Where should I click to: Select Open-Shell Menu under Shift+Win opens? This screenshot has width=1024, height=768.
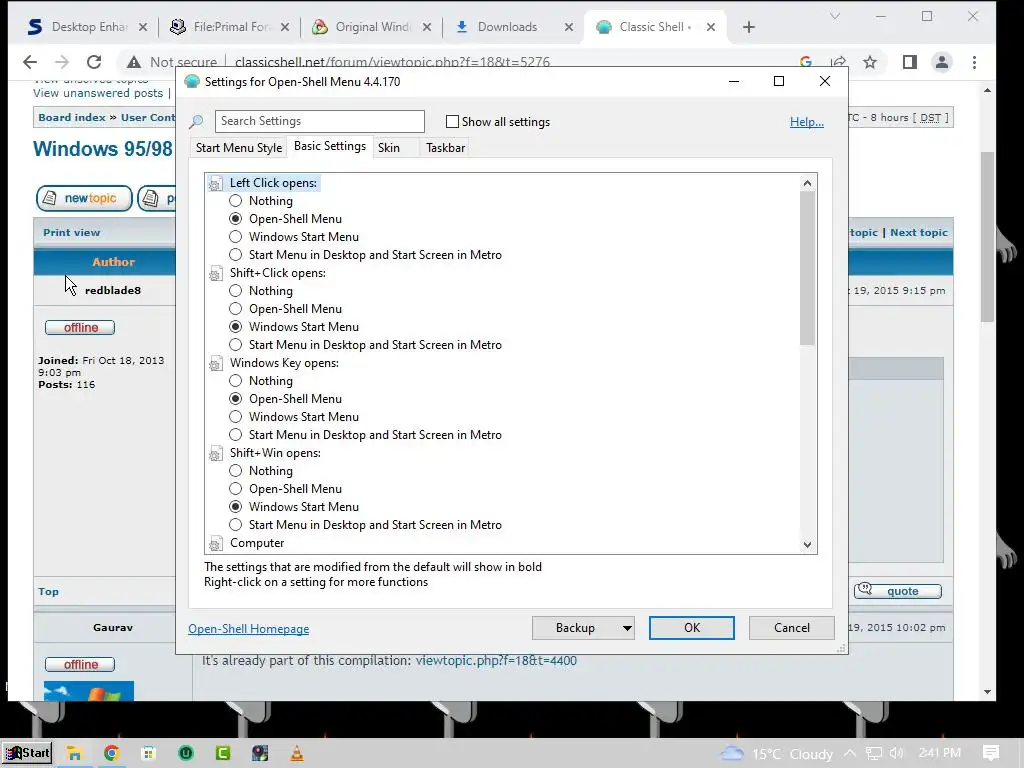pyautogui.click(x=235, y=489)
